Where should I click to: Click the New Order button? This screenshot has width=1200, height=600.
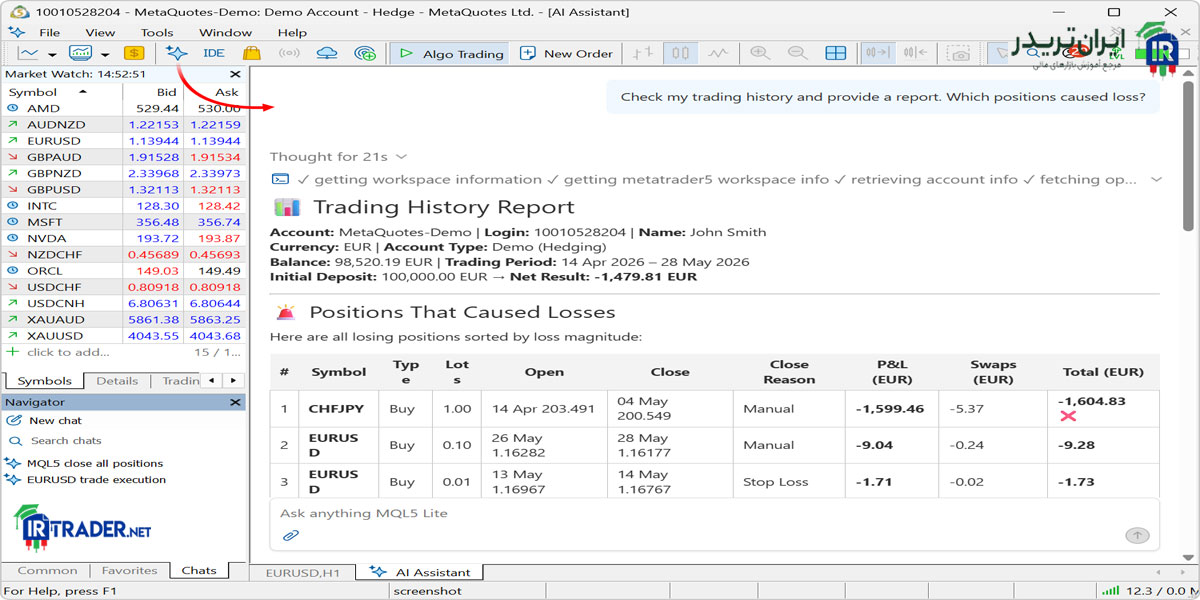point(566,54)
